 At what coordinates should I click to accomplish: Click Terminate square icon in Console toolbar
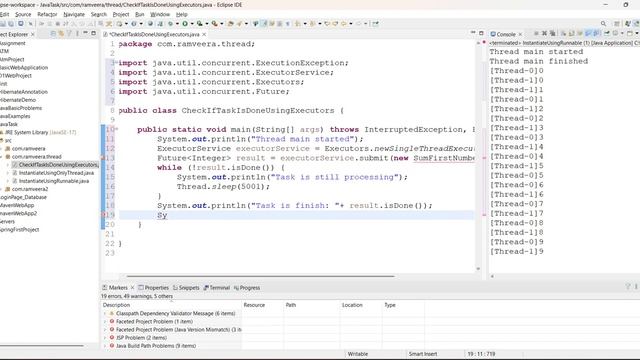click(536, 33)
